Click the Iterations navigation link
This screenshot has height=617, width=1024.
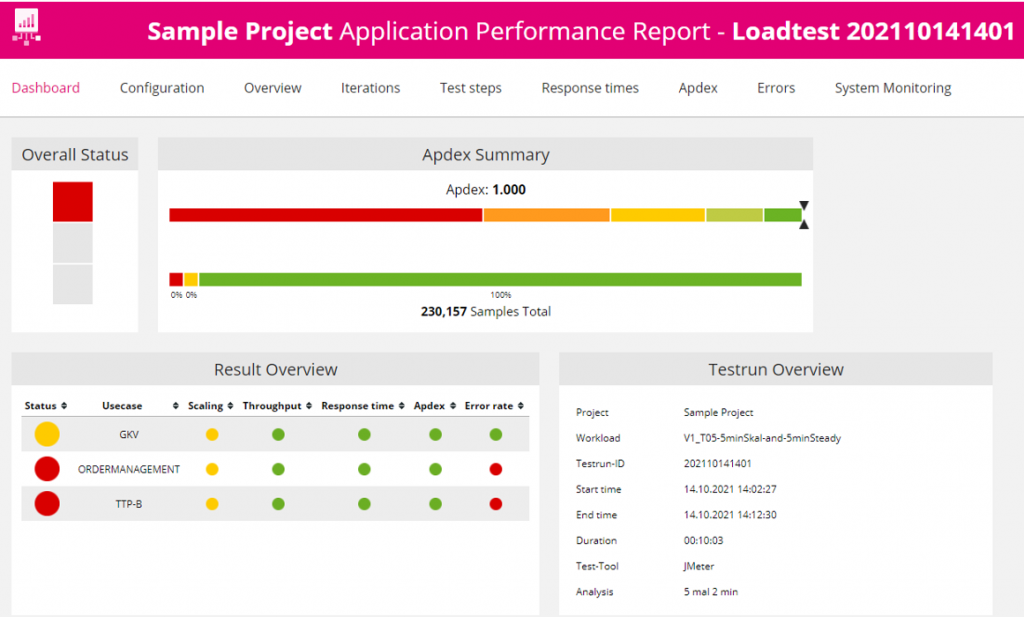(x=370, y=88)
